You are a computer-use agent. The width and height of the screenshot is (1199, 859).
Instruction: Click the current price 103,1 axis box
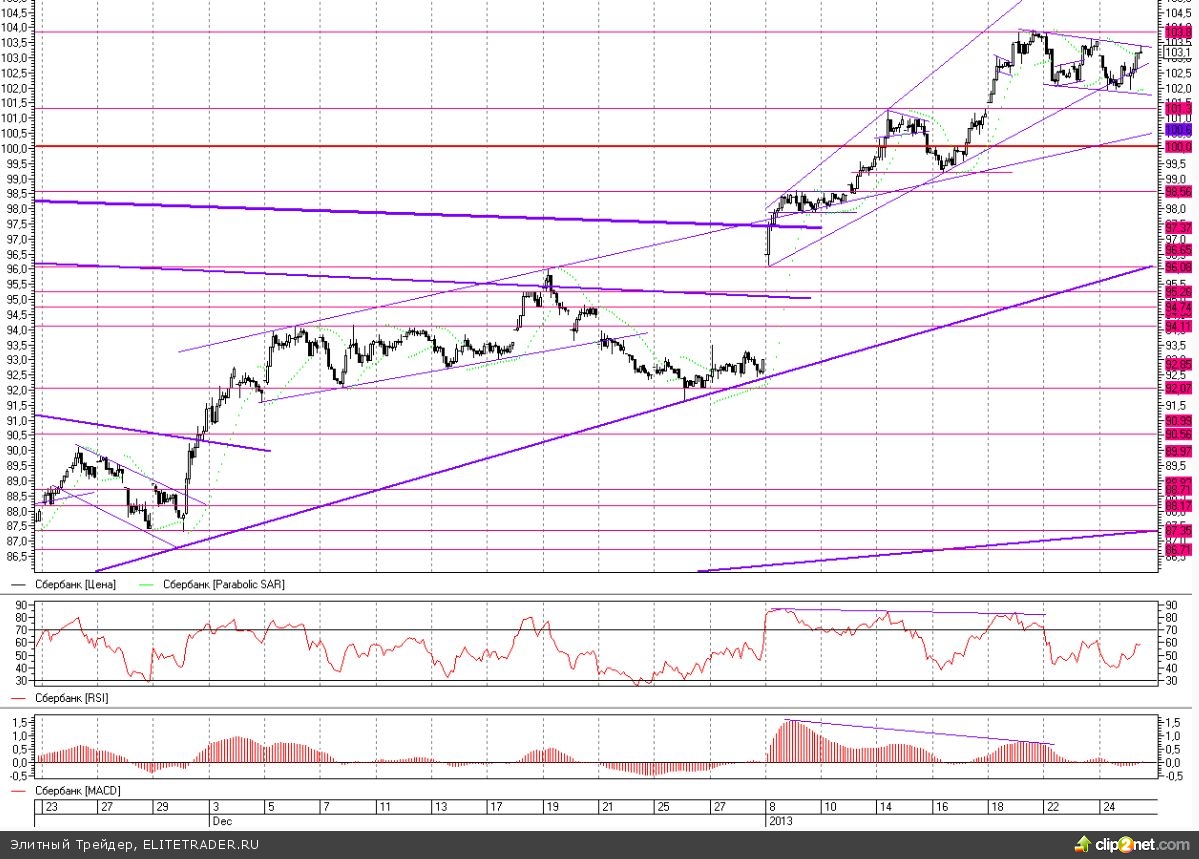pos(1178,52)
